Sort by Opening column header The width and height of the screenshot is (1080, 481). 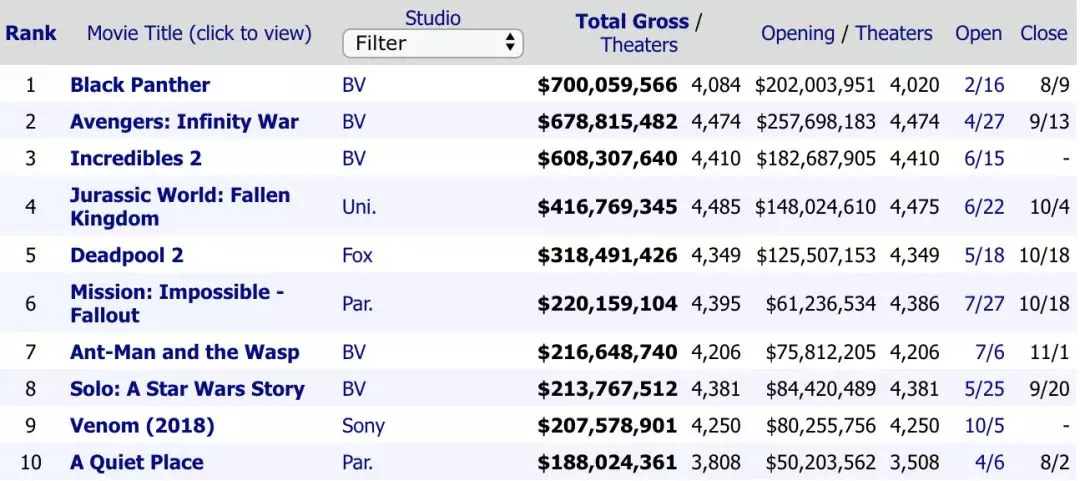click(797, 33)
